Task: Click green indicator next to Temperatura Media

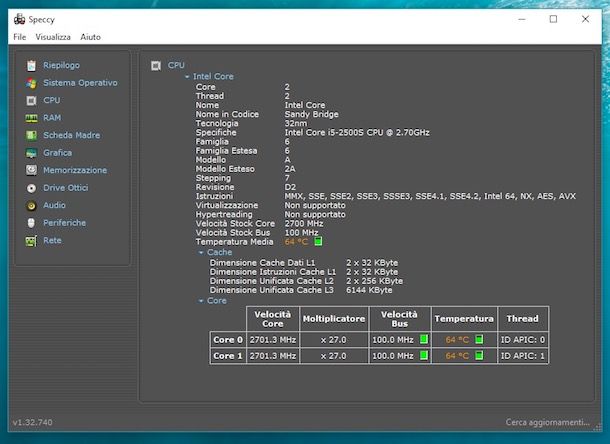Action: point(318,241)
